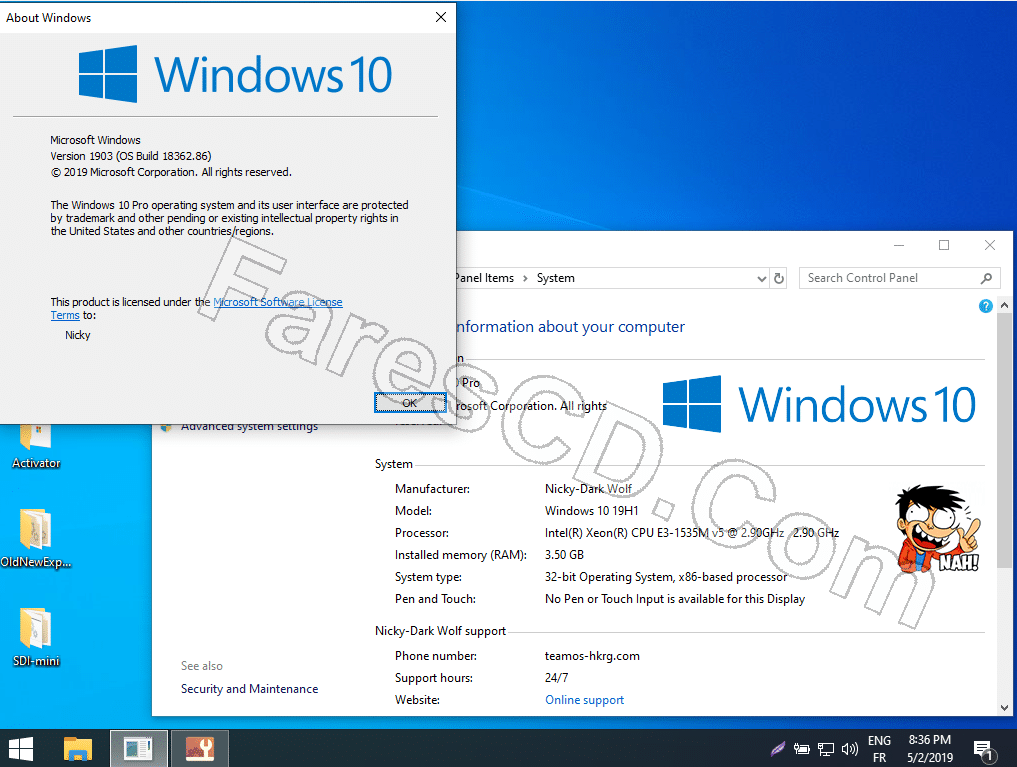Switch input language ENG FR indicator
The image size is (1017, 767).
pyautogui.click(x=879, y=749)
